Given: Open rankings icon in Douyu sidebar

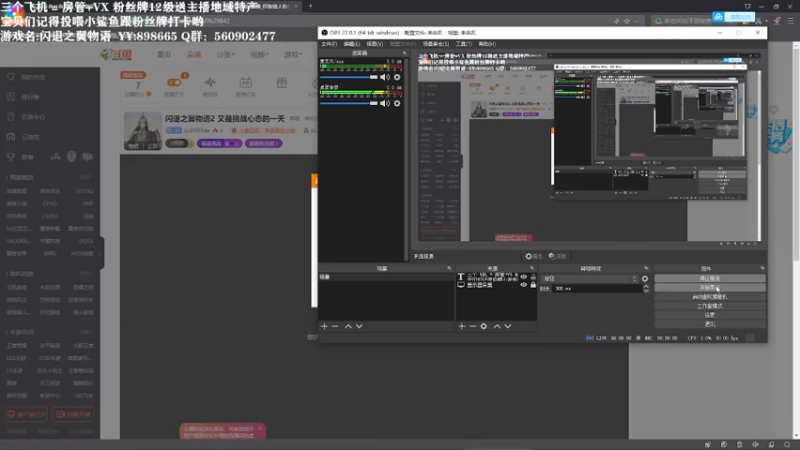Looking at the screenshot, I should (x=11, y=97).
